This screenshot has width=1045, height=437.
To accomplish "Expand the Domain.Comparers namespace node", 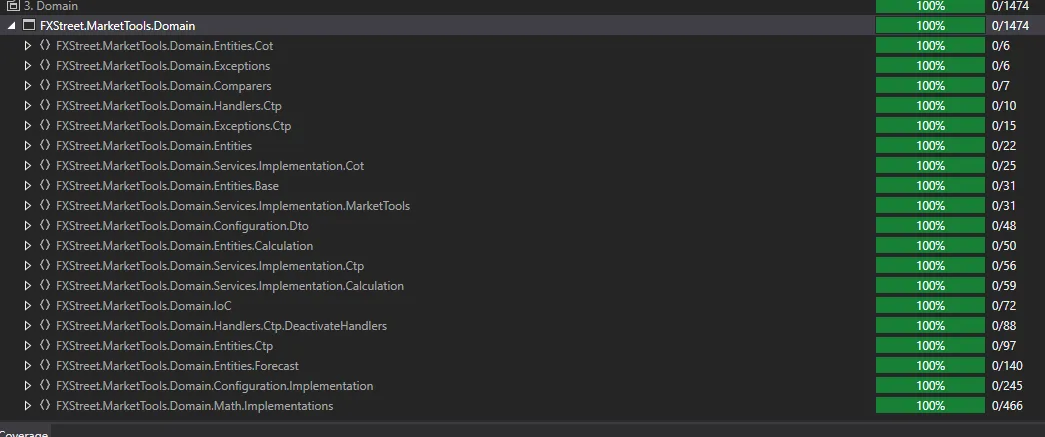I will click(x=27, y=86).
